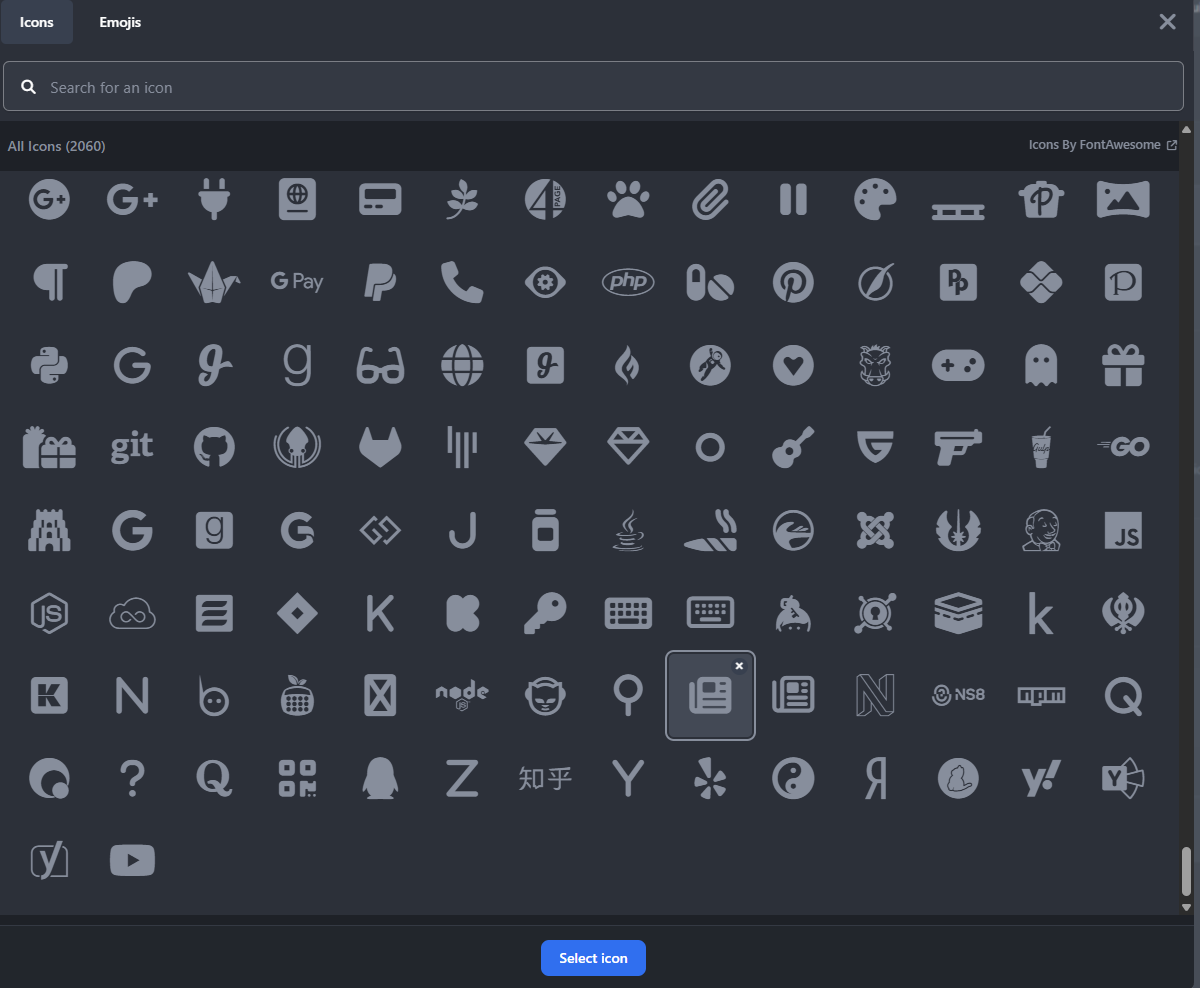Choose the gift box icon
Screen dimensions: 1200x988
coord(1123,366)
